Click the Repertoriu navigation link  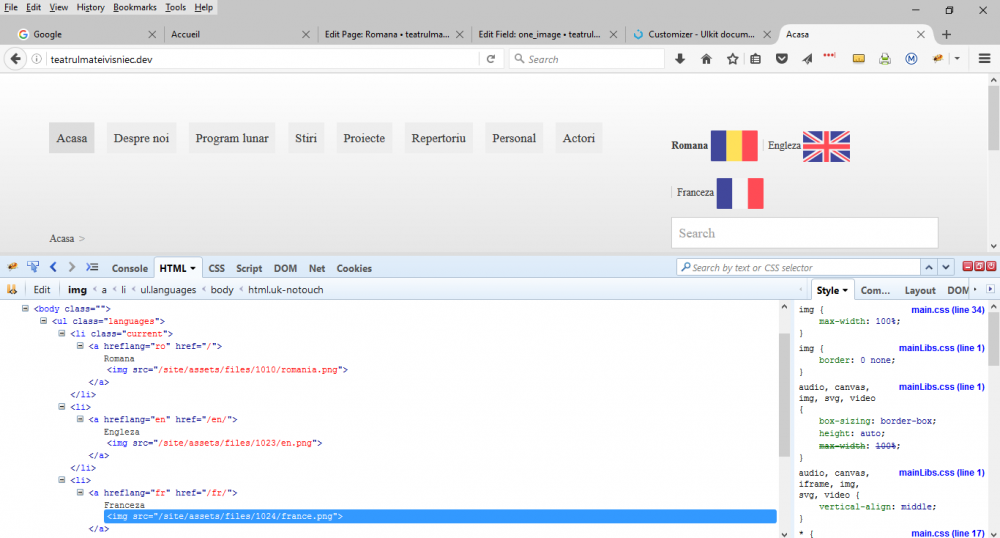tap(438, 138)
